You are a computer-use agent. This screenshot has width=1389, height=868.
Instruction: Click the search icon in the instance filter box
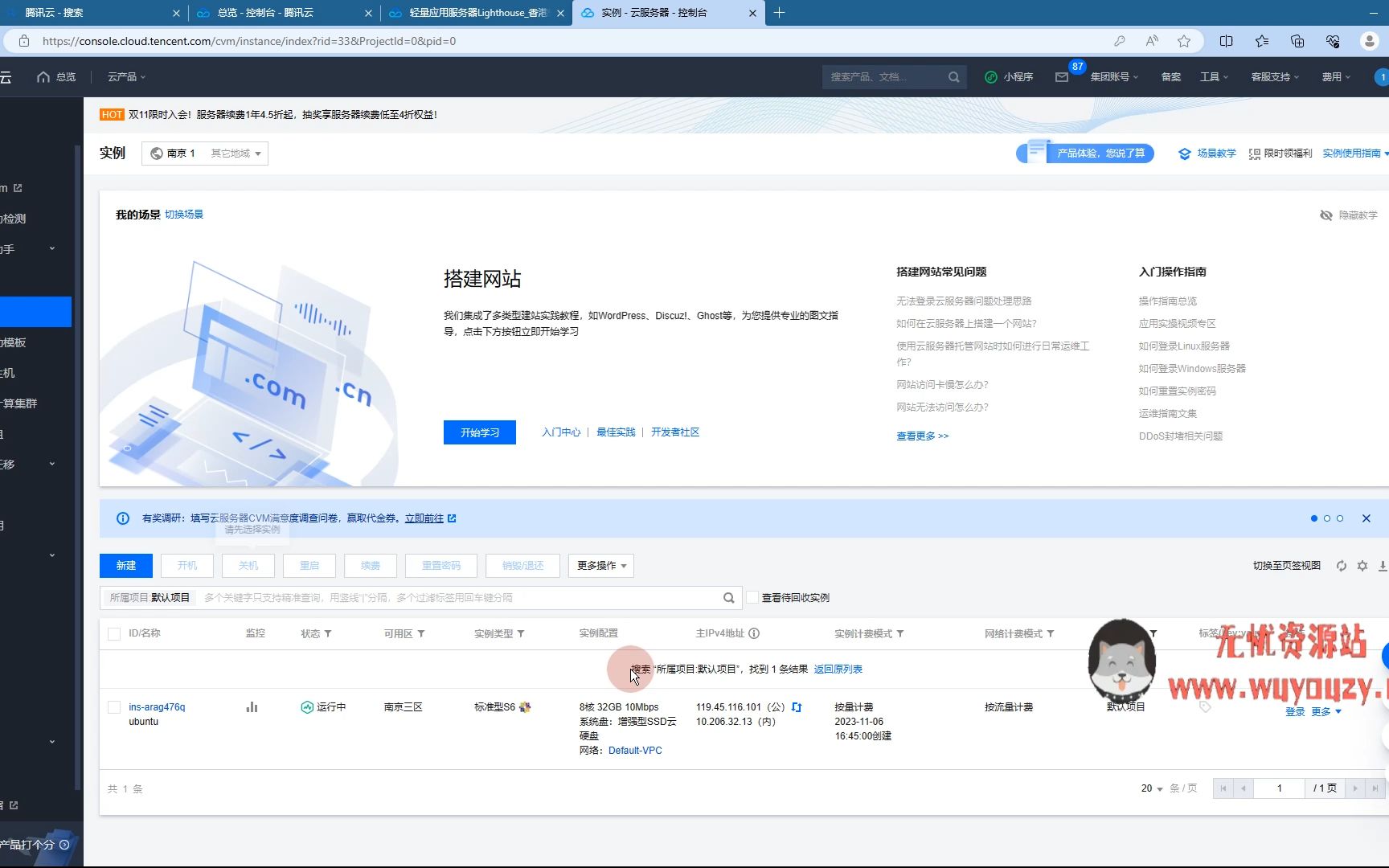pos(728,598)
